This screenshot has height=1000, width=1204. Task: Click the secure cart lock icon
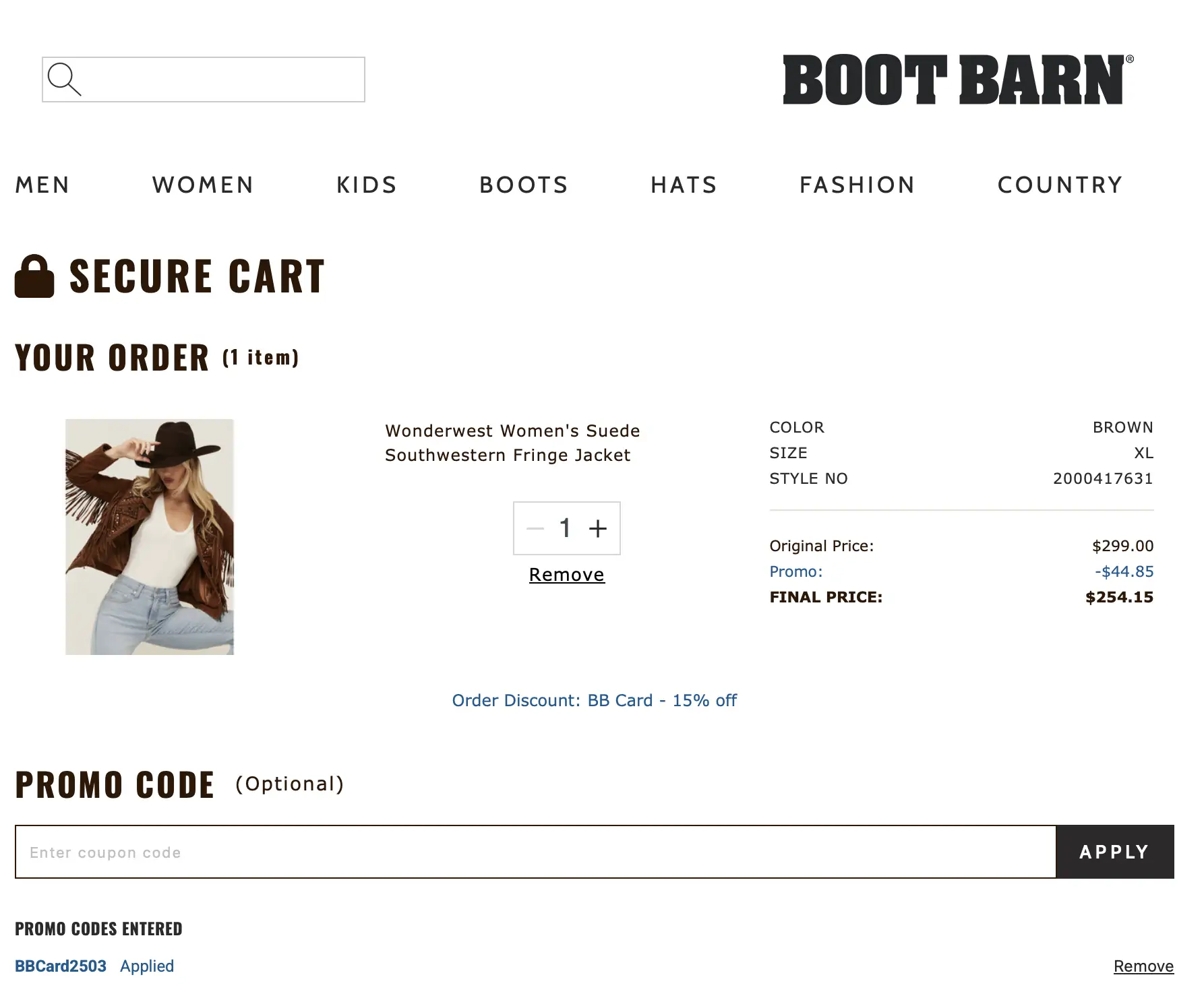click(x=34, y=276)
